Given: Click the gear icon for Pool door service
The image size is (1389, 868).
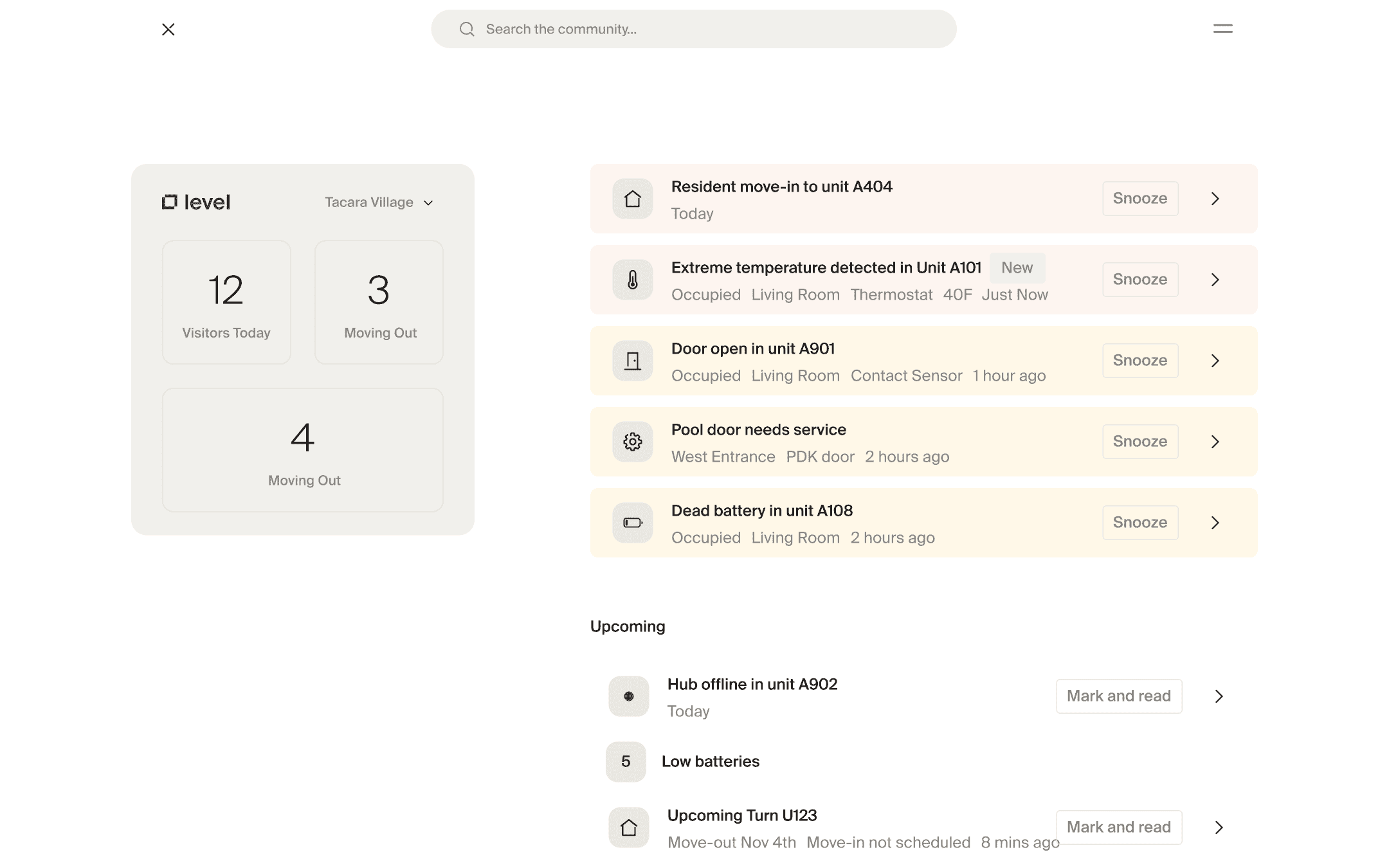Looking at the screenshot, I should pos(632,442).
